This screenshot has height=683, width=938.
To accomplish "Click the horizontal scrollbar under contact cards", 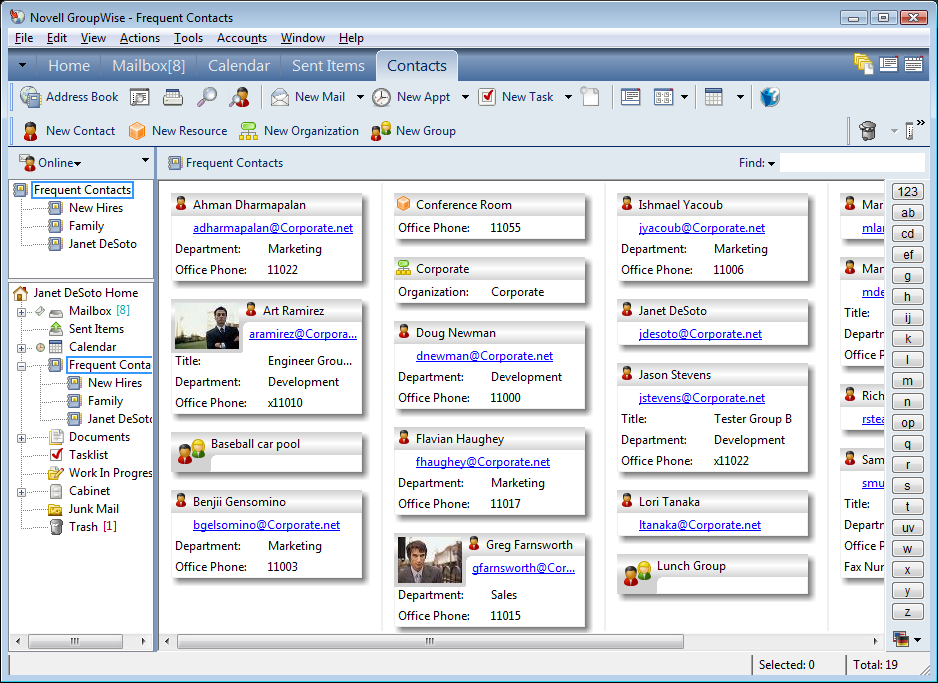I will point(430,641).
